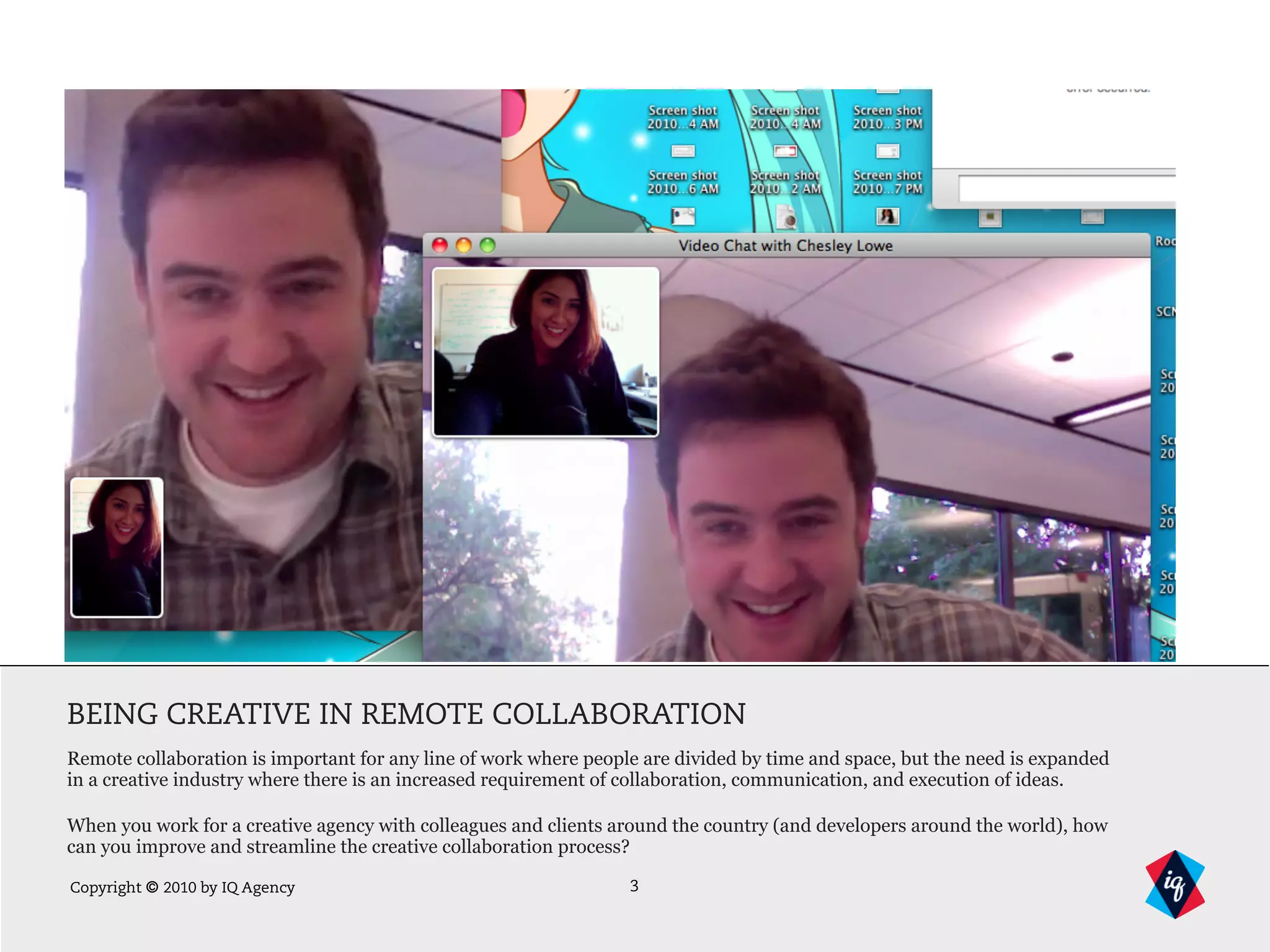This screenshot has height=952, width=1270.
Task: Open file icon directly above '2010...7 PM' label
Action: [x=888, y=151]
